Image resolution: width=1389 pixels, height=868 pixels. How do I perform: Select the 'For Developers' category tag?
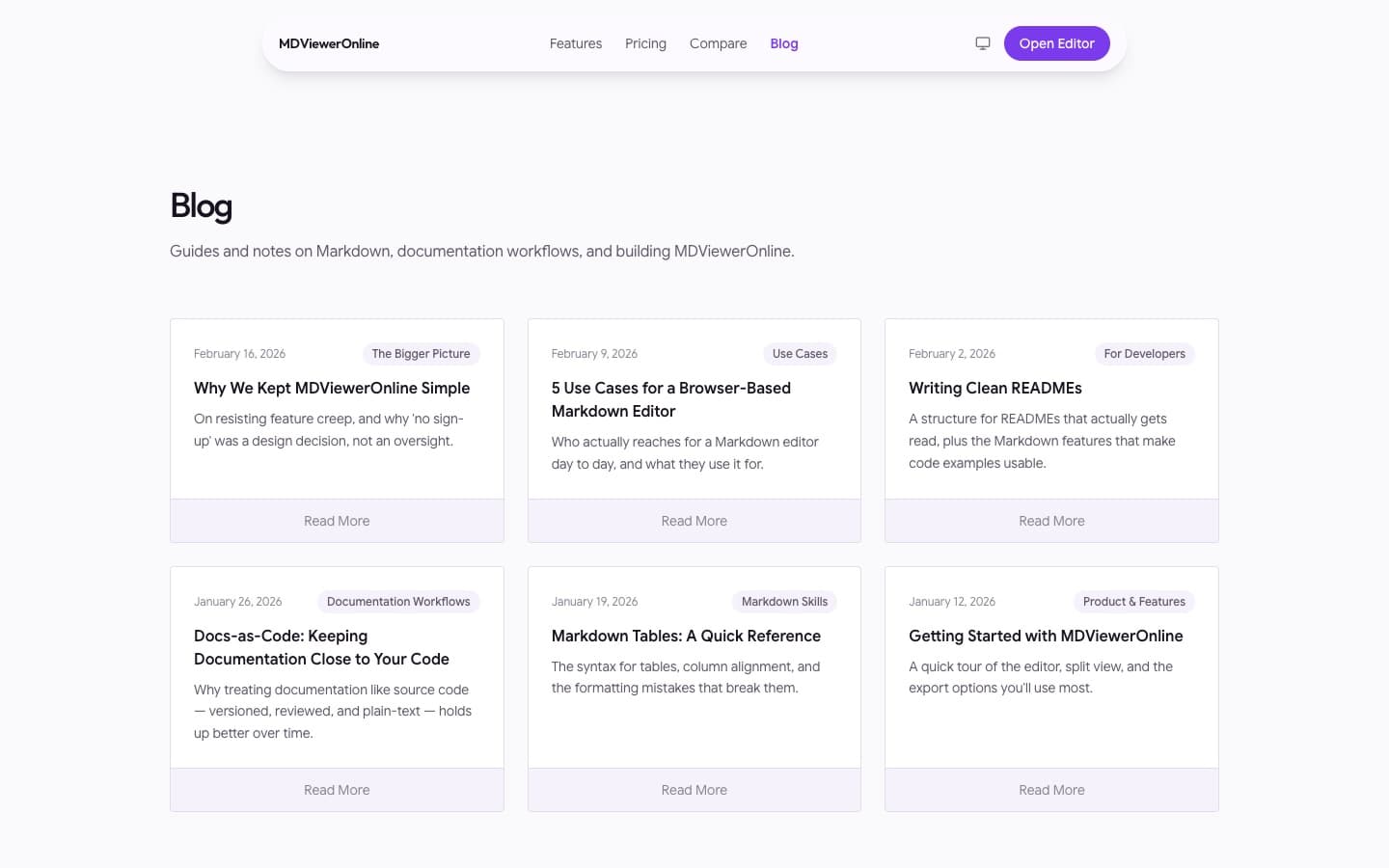1145,354
